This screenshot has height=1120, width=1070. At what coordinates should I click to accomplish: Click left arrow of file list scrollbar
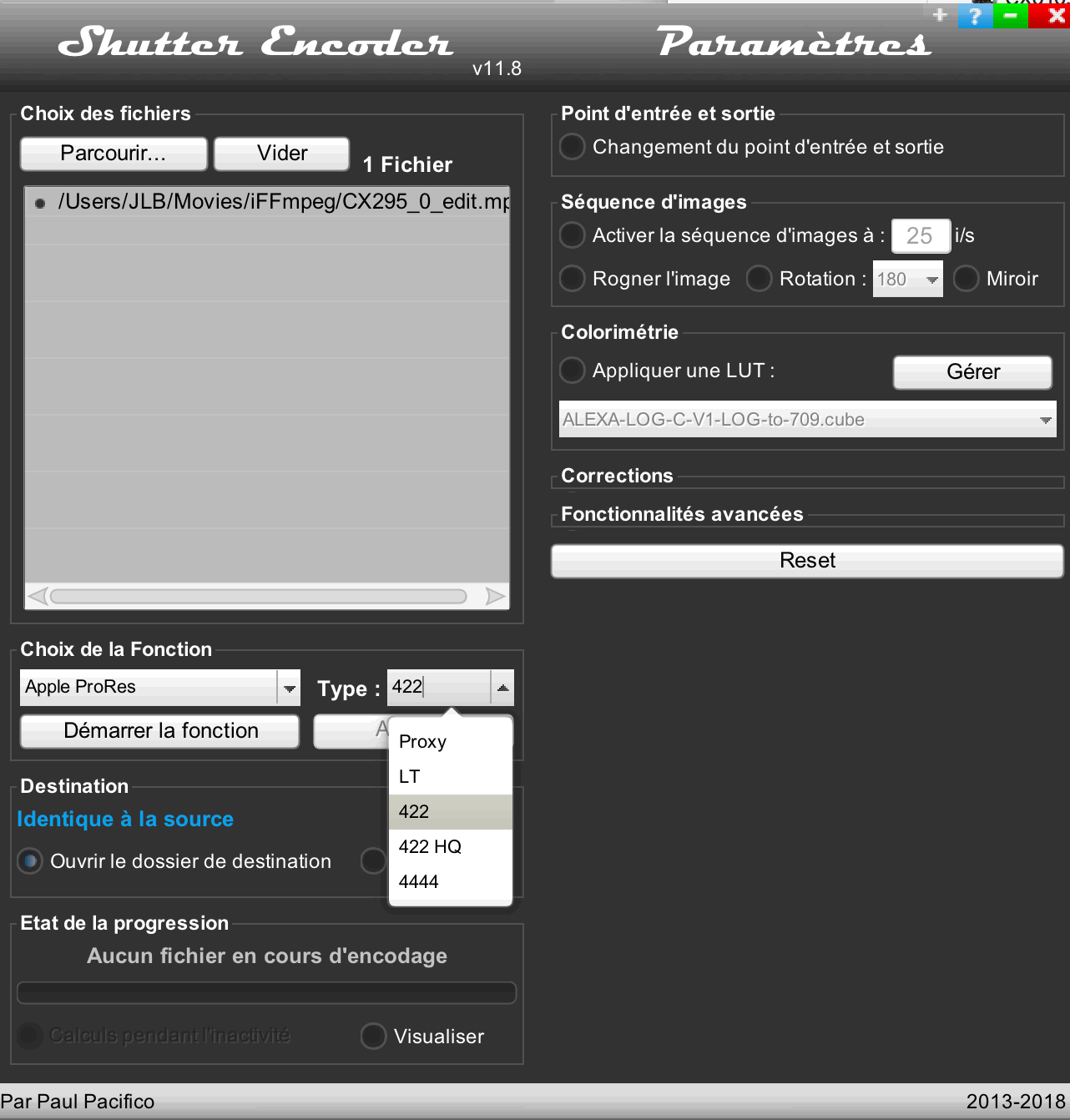(38, 596)
